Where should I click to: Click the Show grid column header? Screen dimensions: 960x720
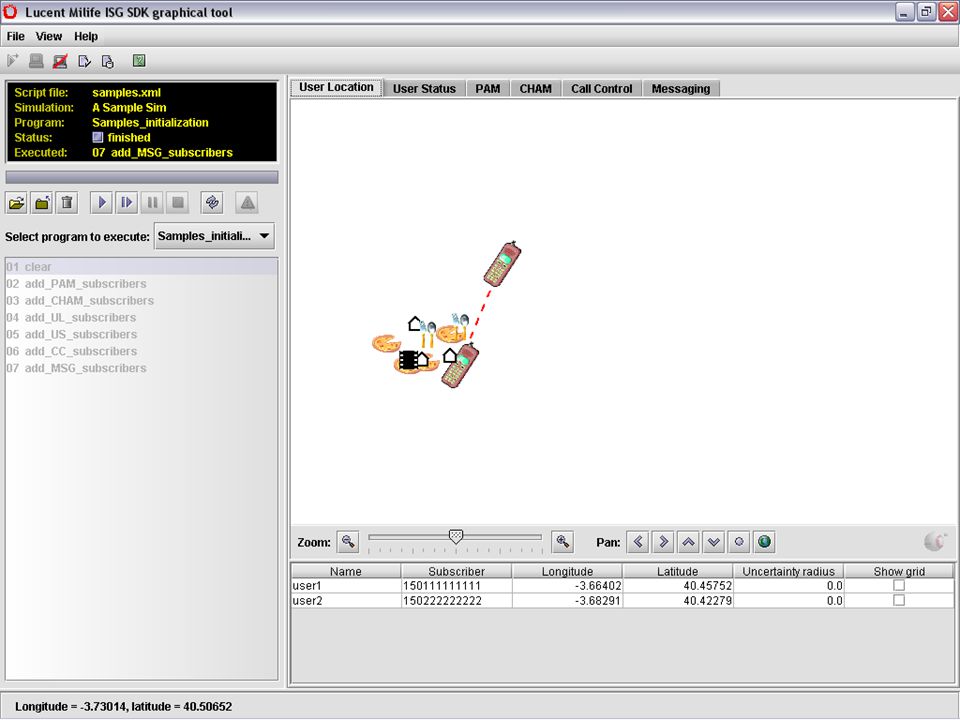899,571
